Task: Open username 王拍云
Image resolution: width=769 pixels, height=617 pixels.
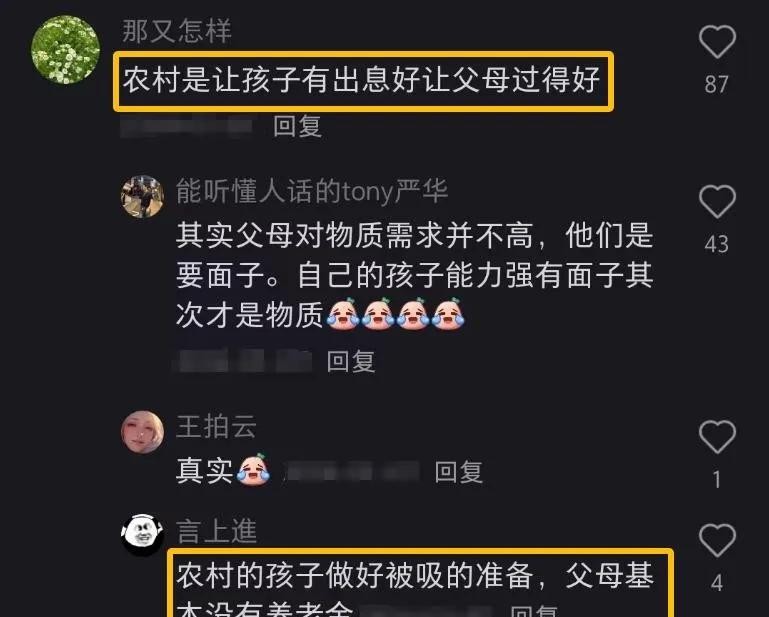Action: point(216,426)
